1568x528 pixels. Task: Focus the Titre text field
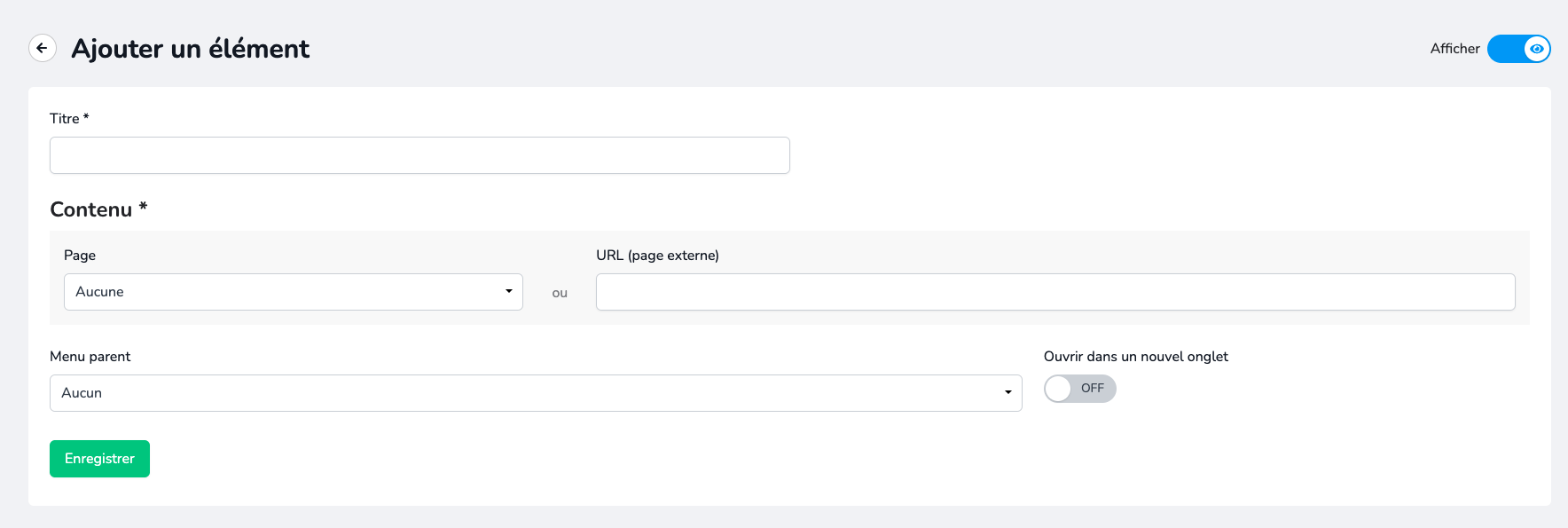(x=419, y=155)
